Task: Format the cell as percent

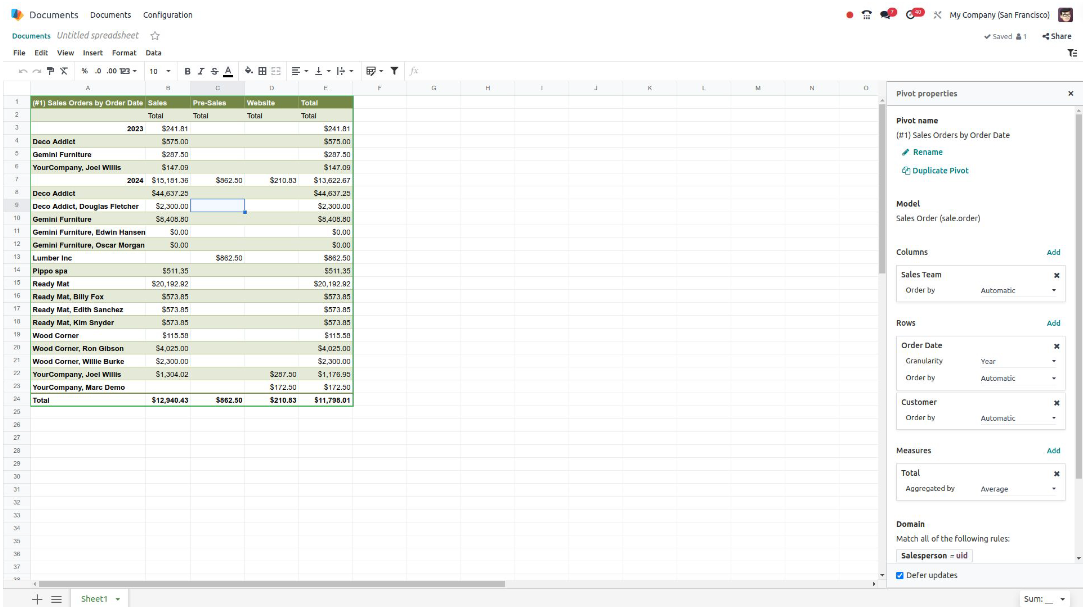Action: (x=85, y=71)
